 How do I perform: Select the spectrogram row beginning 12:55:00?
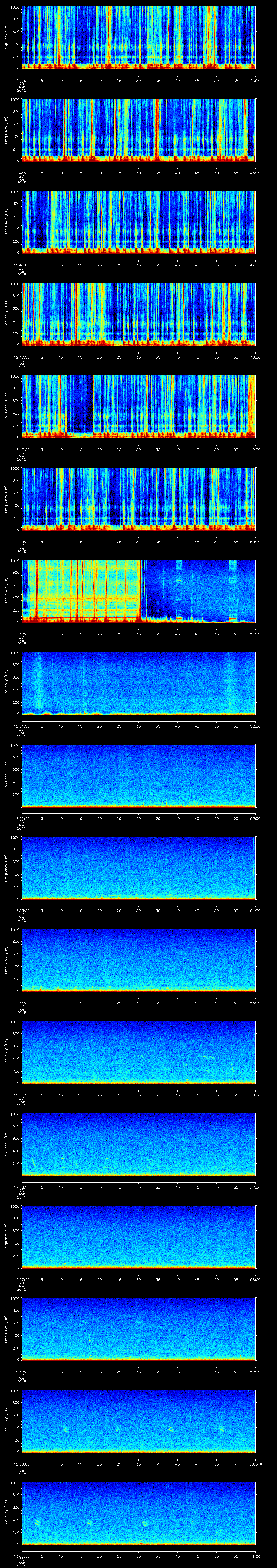click(x=138, y=1052)
